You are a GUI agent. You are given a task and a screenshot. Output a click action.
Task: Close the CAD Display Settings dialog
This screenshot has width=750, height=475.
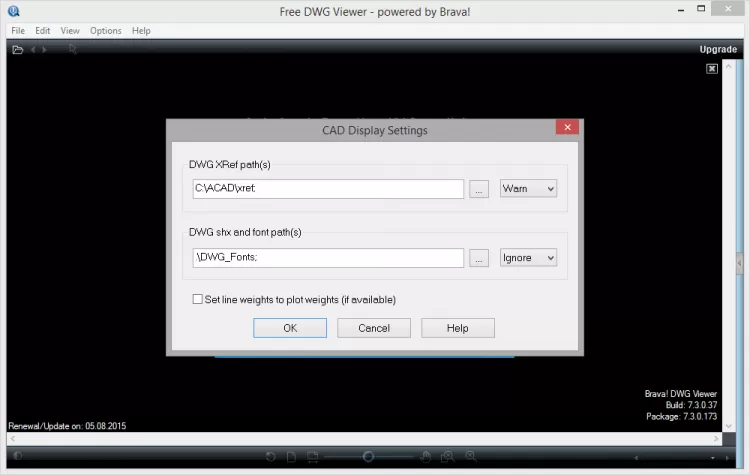[x=567, y=127]
